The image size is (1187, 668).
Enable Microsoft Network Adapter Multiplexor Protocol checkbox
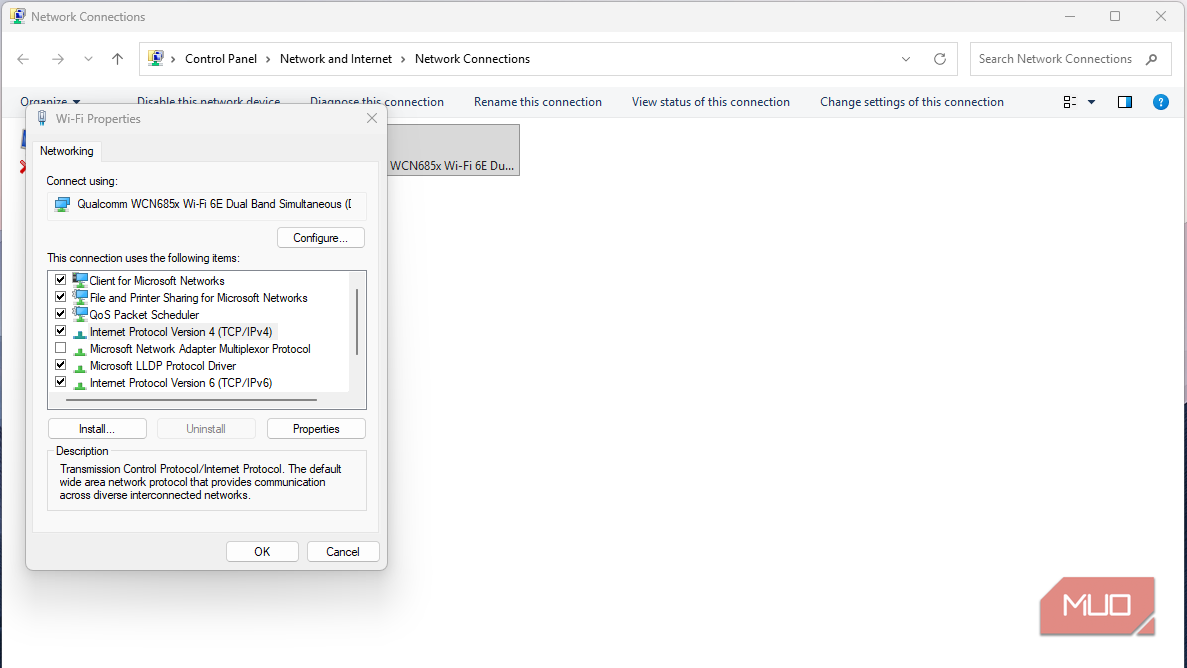click(x=61, y=348)
